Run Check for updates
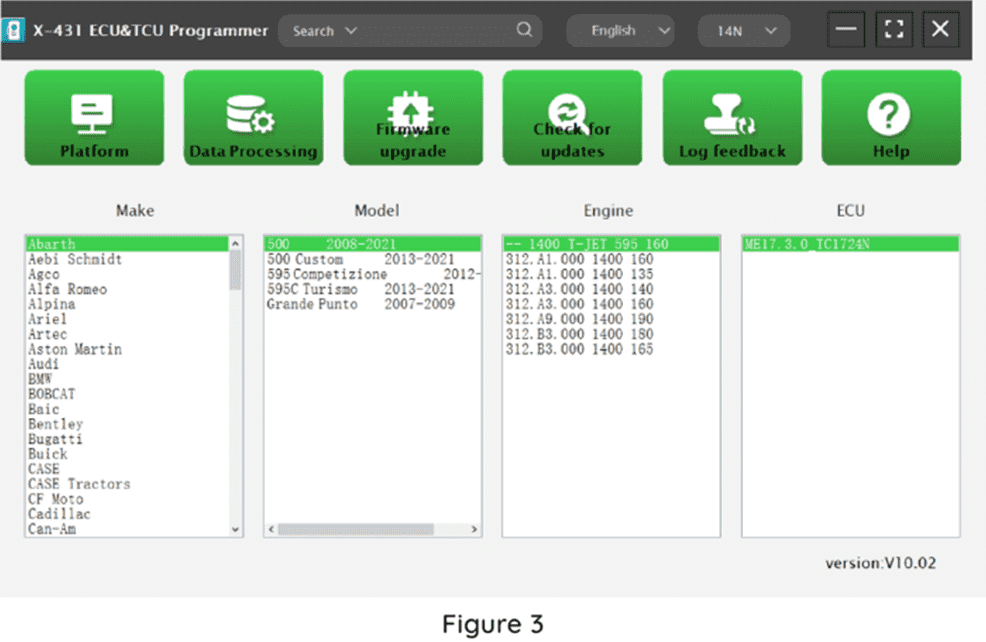 click(572, 118)
